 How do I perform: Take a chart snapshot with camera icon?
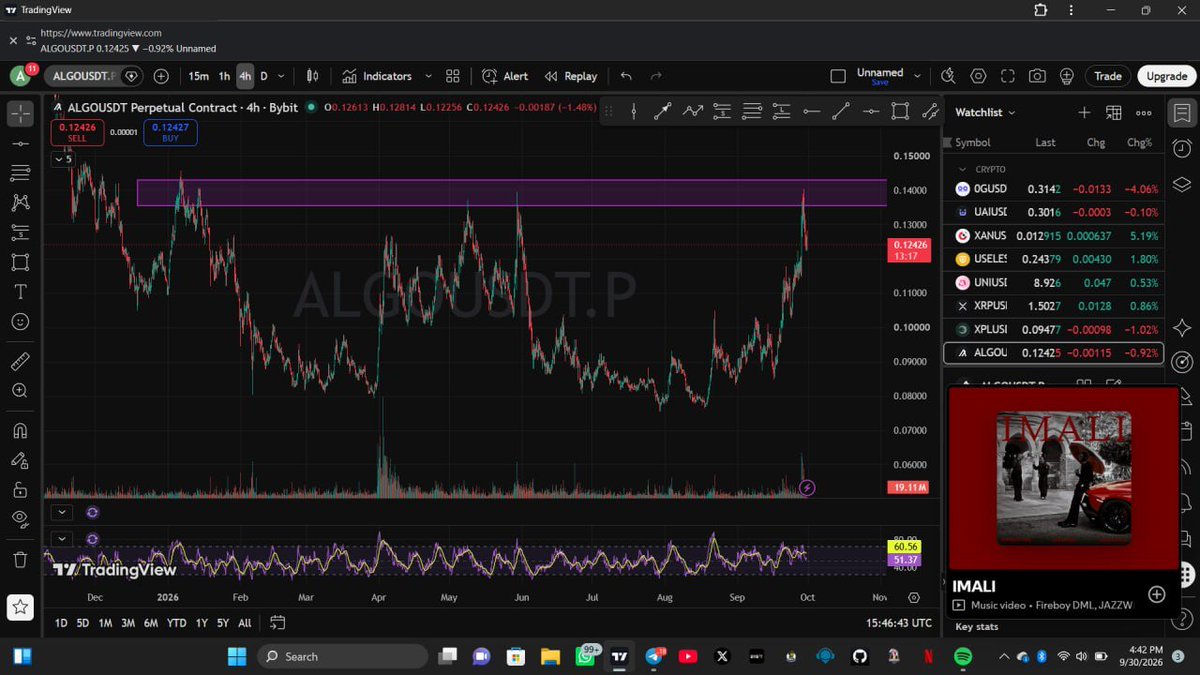click(1038, 76)
